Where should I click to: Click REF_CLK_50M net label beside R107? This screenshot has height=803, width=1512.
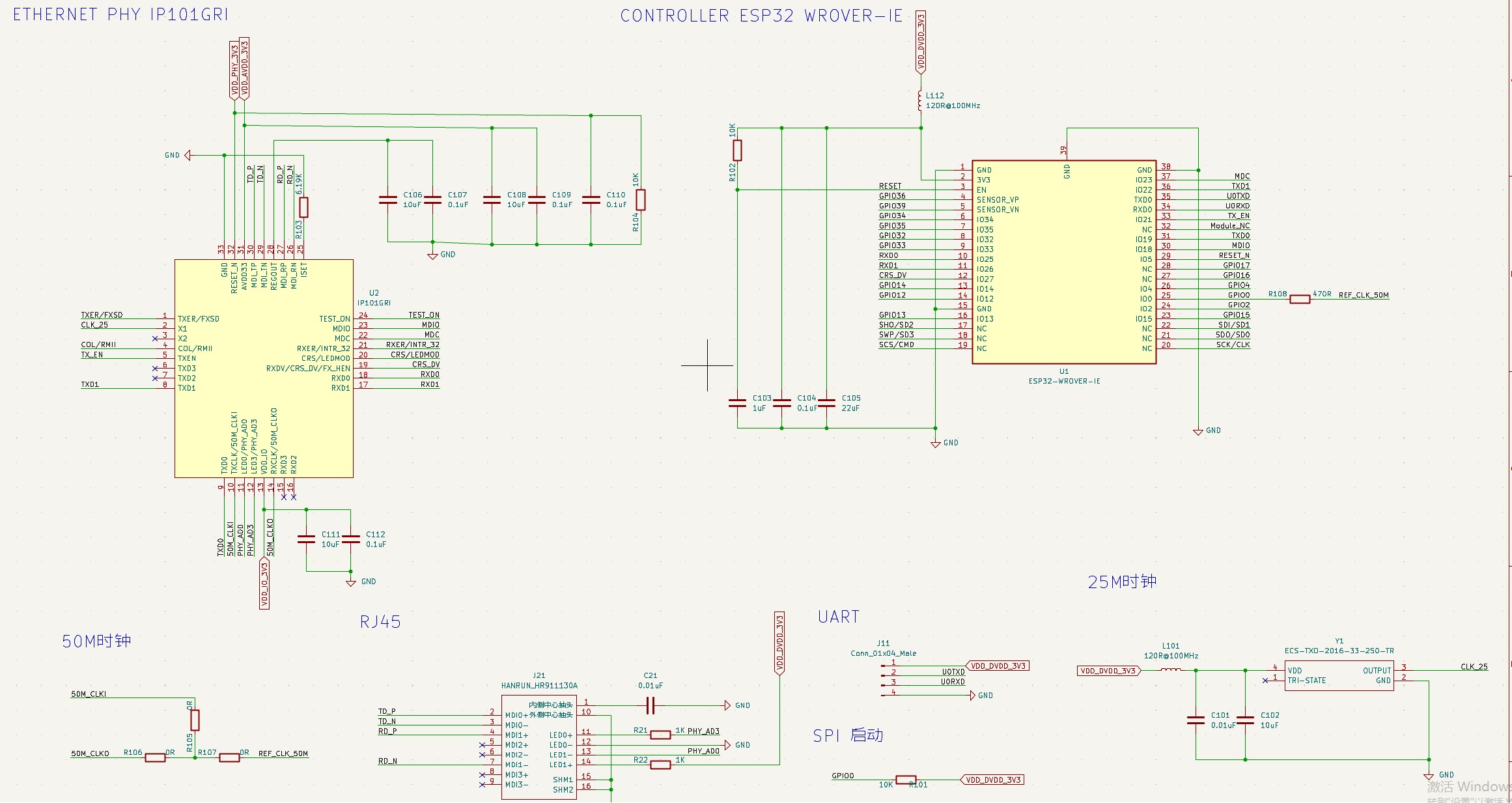(x=283, y=754)
